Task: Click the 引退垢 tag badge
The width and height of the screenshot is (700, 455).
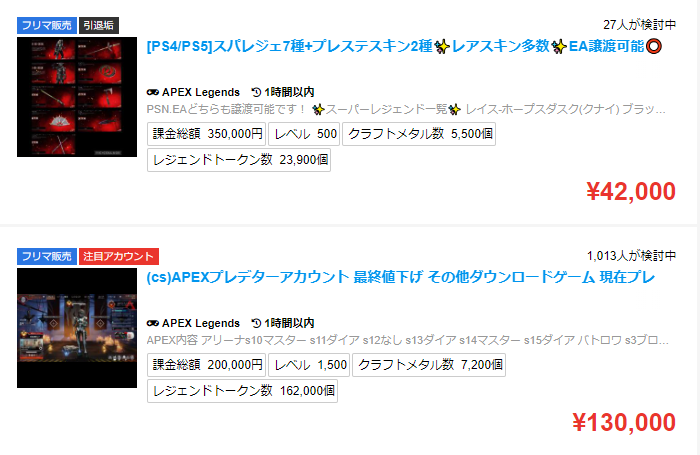Action: click(x=99, y=25)
